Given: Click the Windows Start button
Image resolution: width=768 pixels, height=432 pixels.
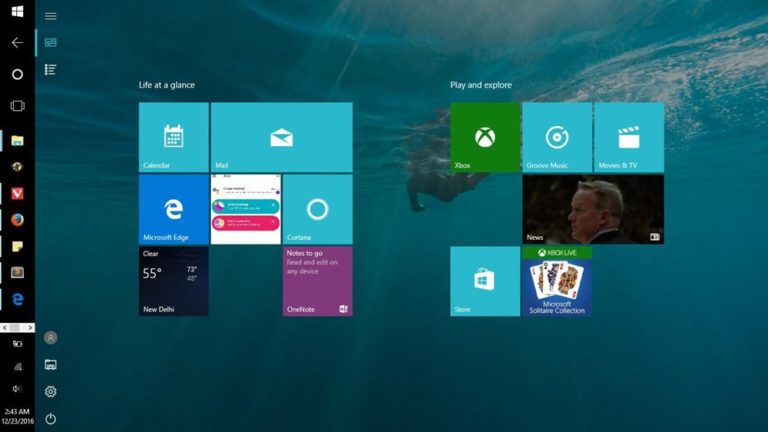Looking at the screenshot, I should point(17,11).
